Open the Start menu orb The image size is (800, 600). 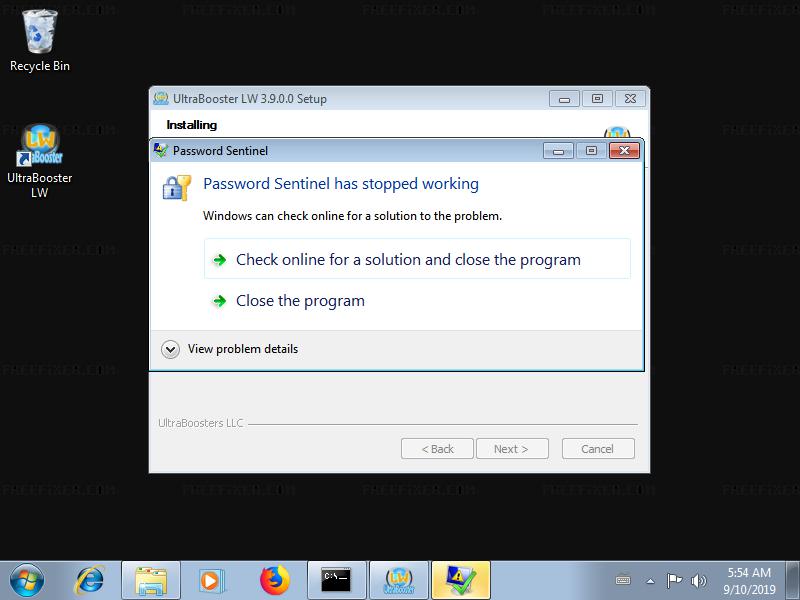27,581
